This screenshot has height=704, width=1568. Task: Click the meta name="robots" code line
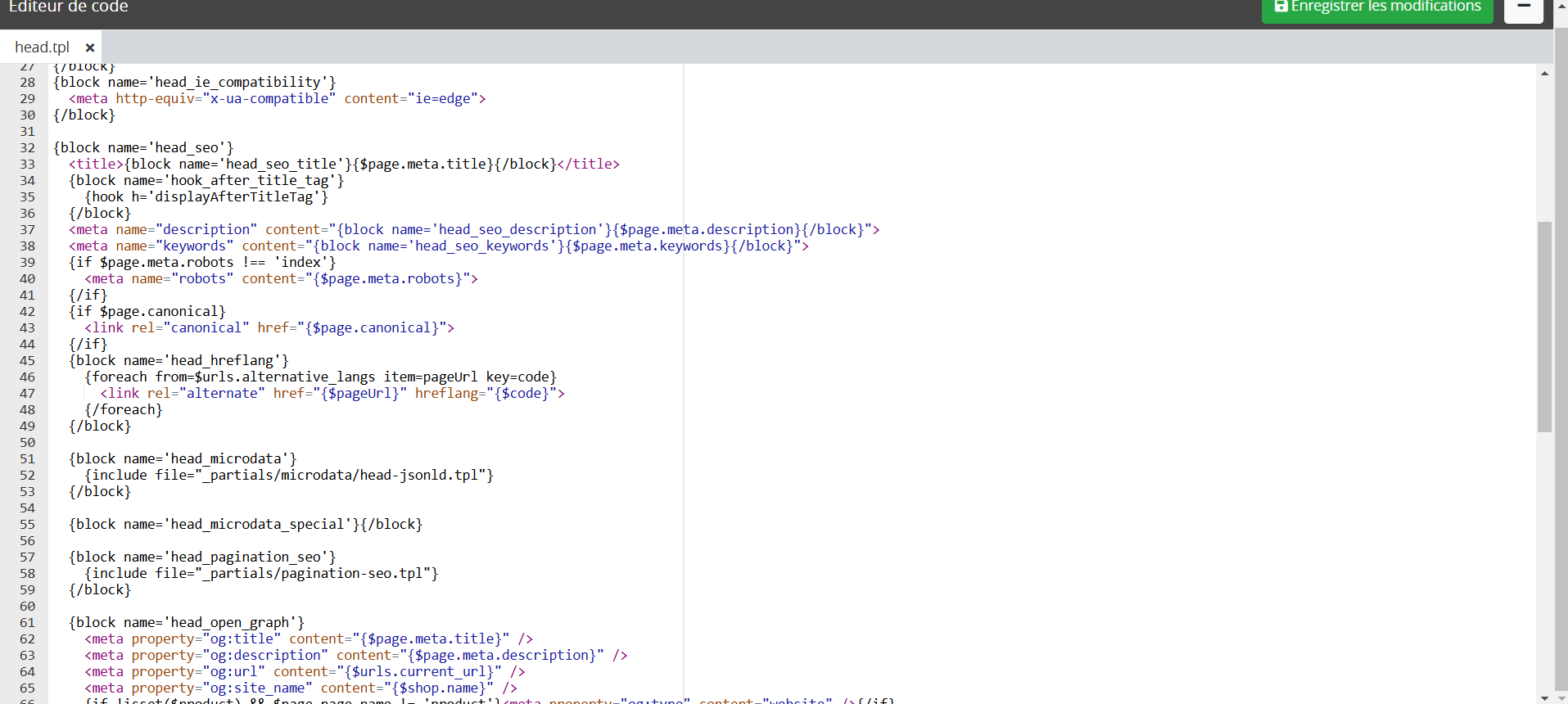pyautogui.click(x=281, y=278)
